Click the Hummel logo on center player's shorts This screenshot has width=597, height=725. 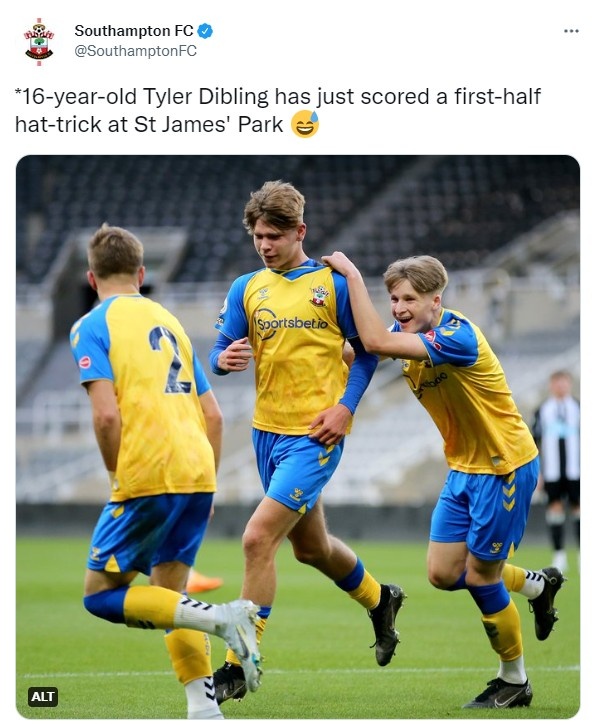coord(296,493)
